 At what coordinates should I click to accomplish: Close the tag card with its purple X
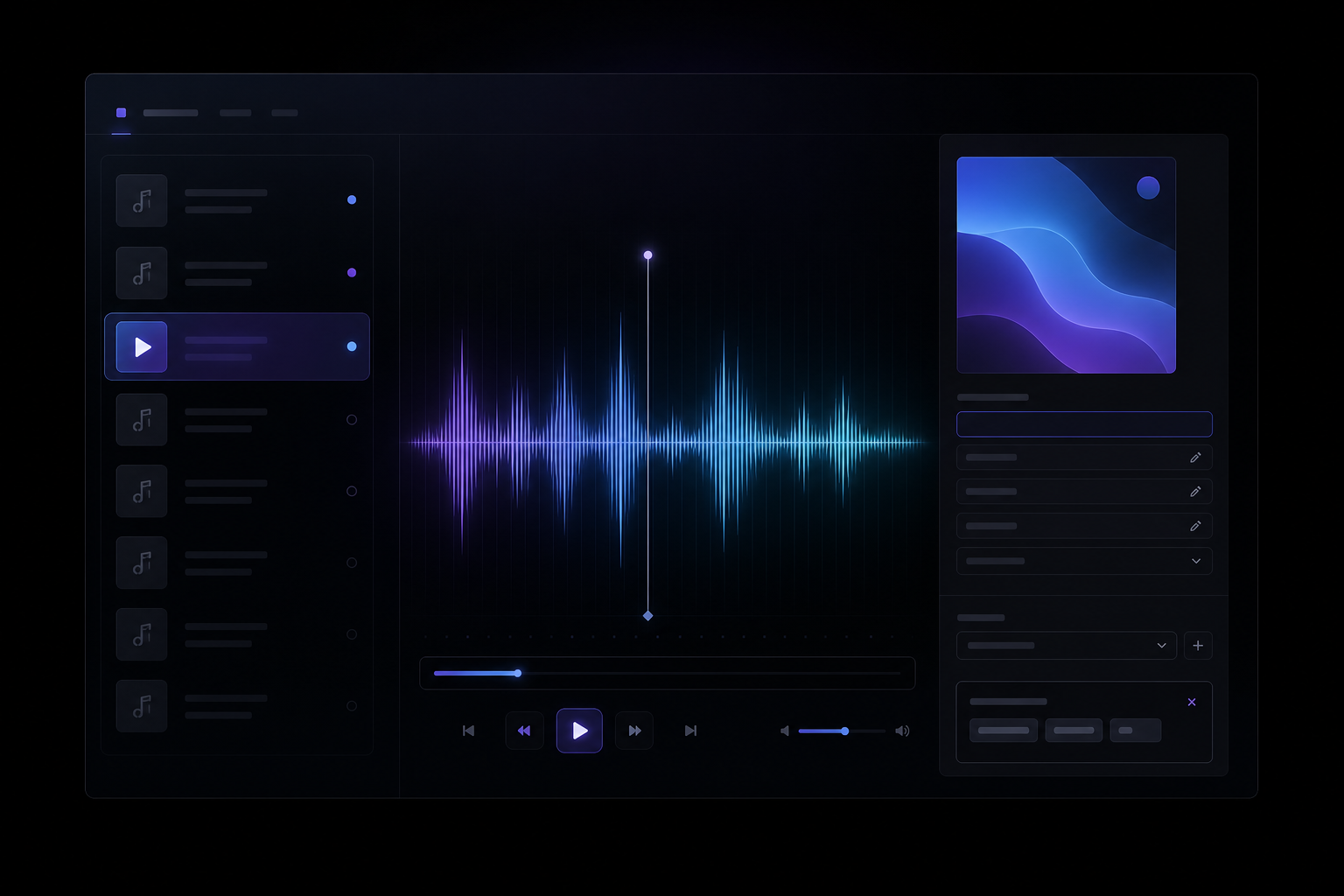[1192, 702]
